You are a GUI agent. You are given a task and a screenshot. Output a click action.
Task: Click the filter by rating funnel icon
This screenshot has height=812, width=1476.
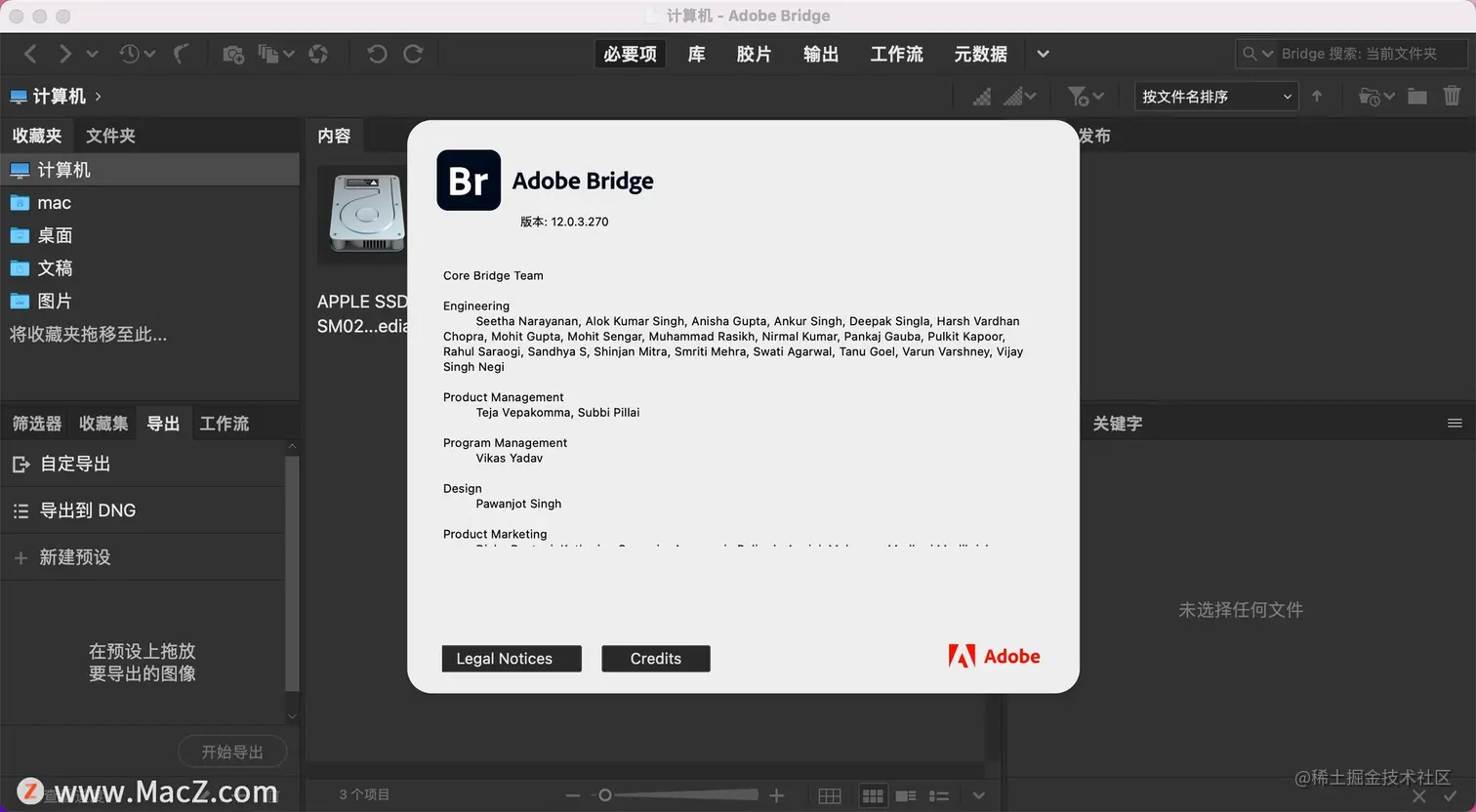tap(1078, 97)
